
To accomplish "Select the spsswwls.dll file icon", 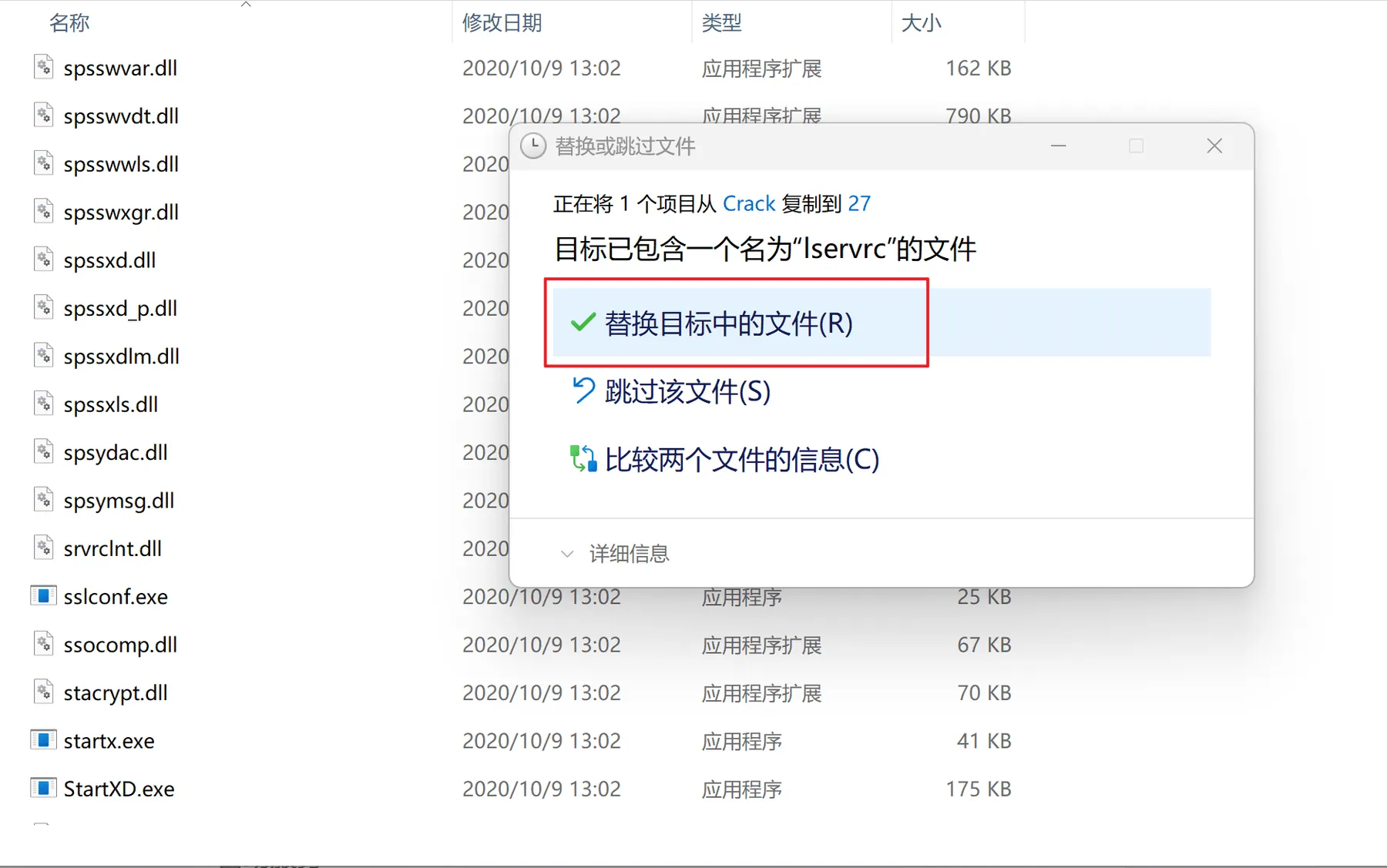I will click(43, 163).
